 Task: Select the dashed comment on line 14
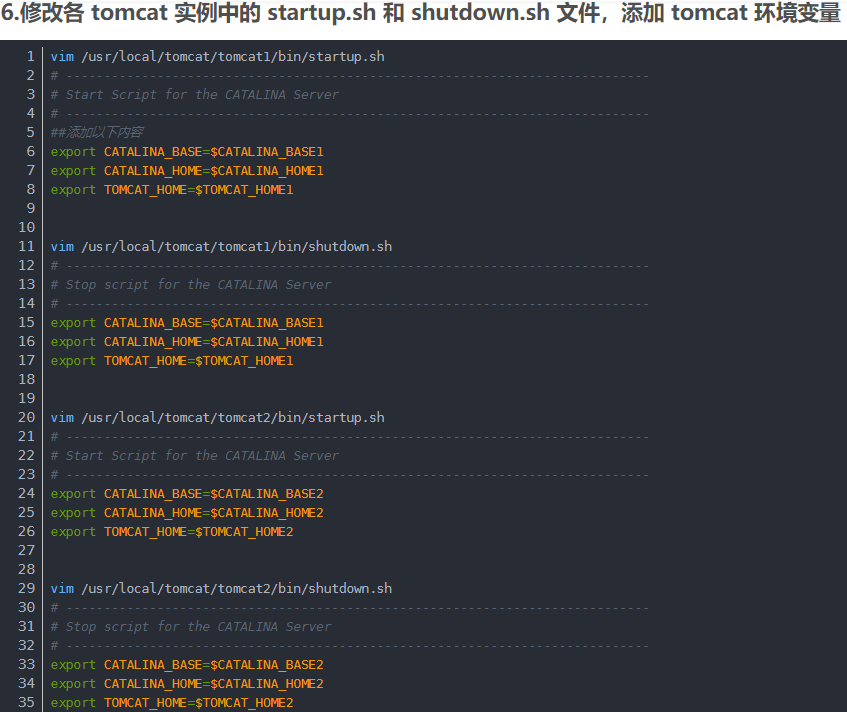point(349,304)
